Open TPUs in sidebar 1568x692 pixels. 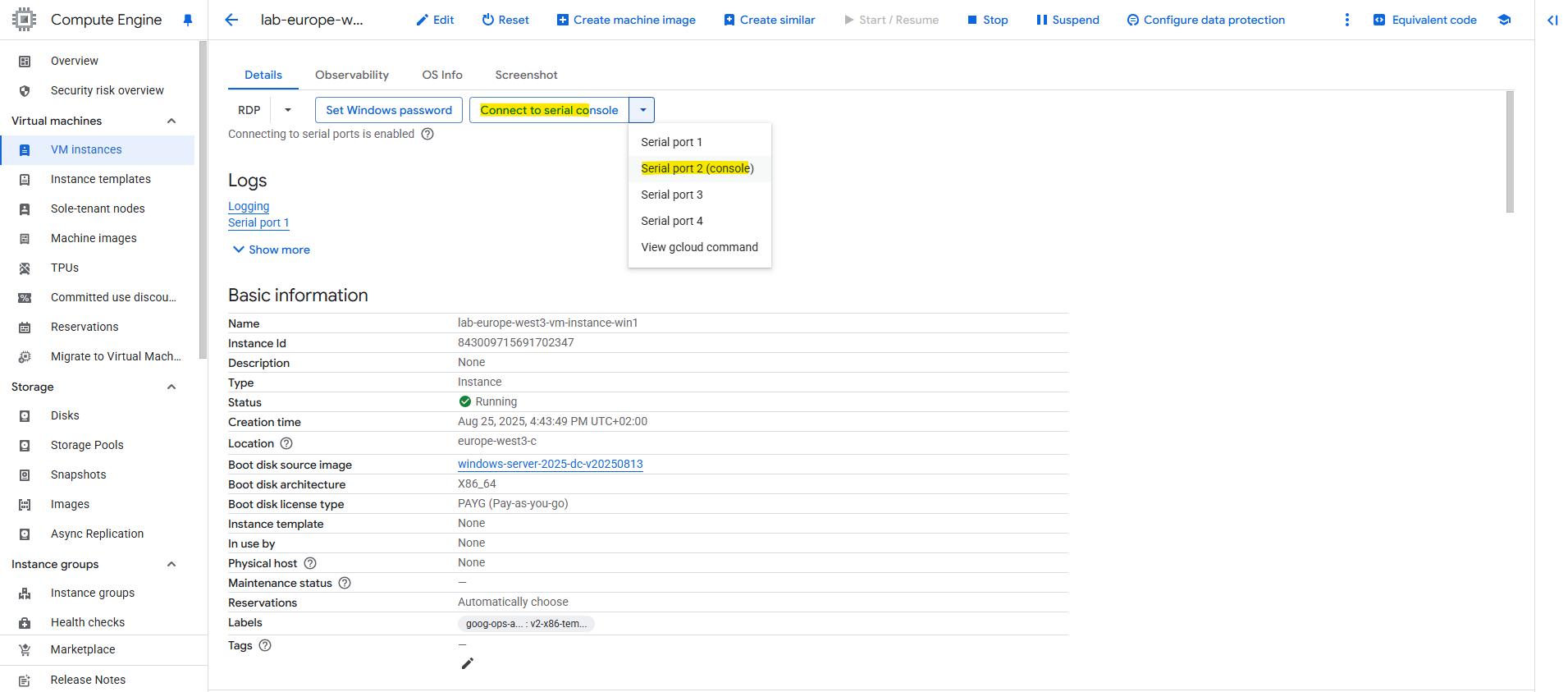click(x=97, y=268)
